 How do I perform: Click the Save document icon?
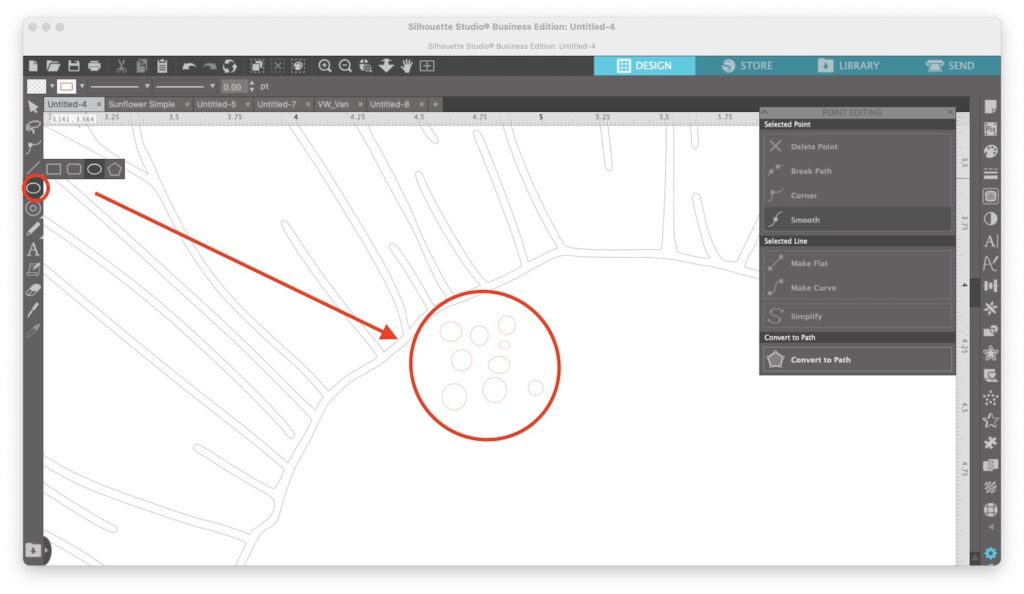point(74,66)
